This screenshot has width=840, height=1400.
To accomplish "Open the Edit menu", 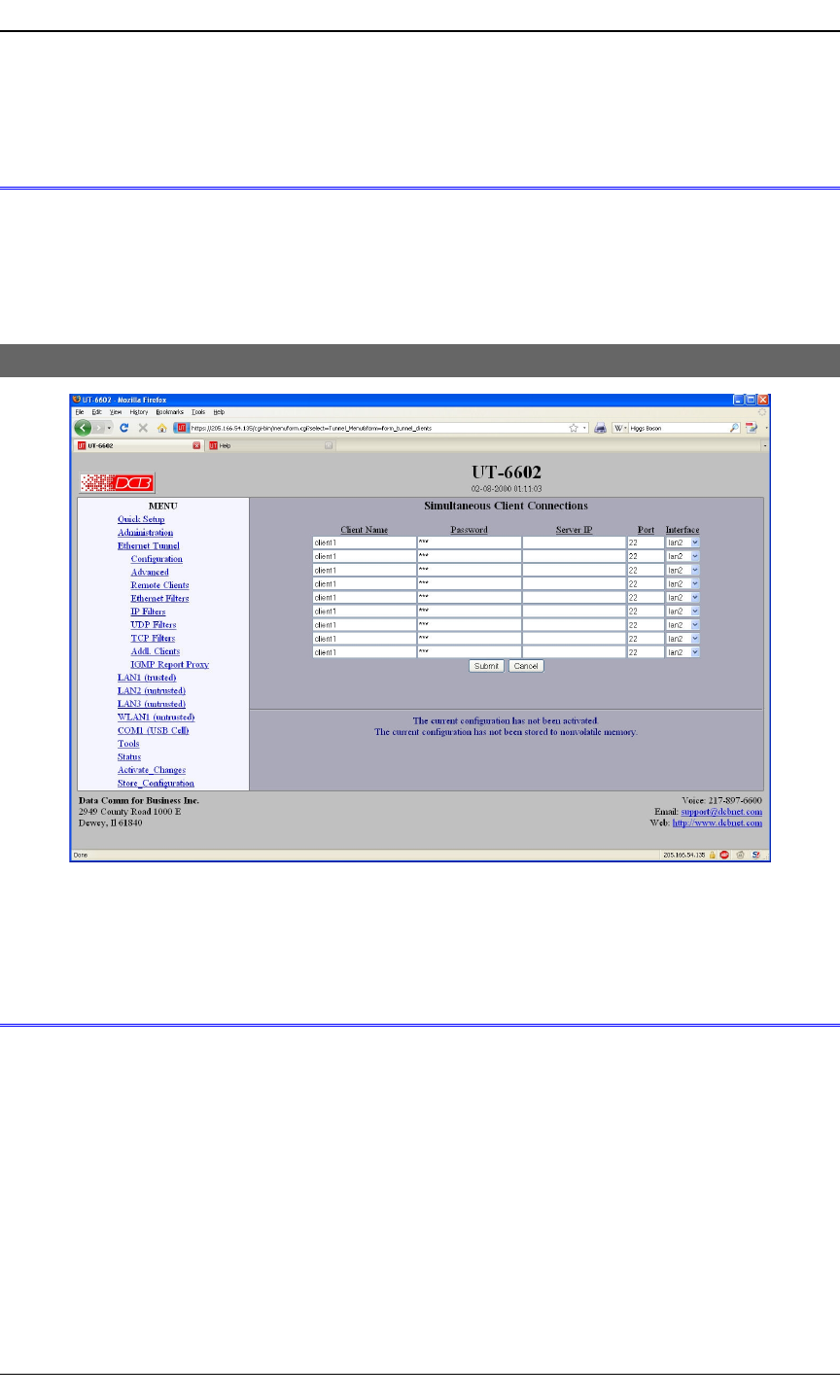I will pyautogui.click(x=96, y=412).
